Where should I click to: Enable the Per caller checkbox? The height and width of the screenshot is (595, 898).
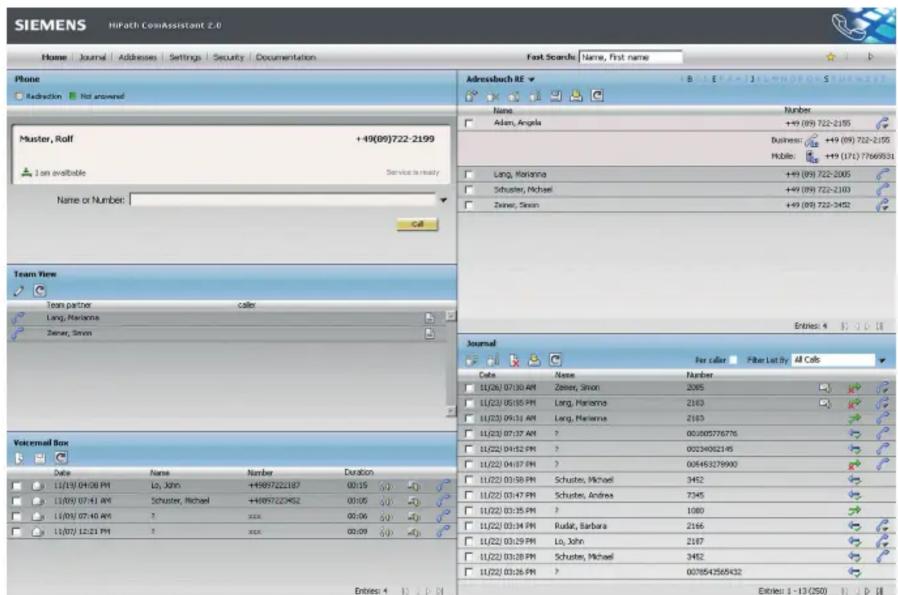732,360
